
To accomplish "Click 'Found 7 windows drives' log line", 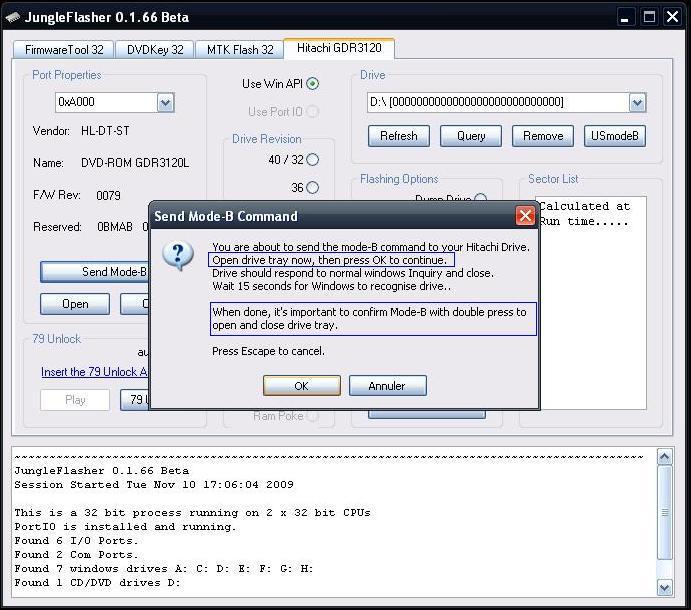I will click(163, 569).
